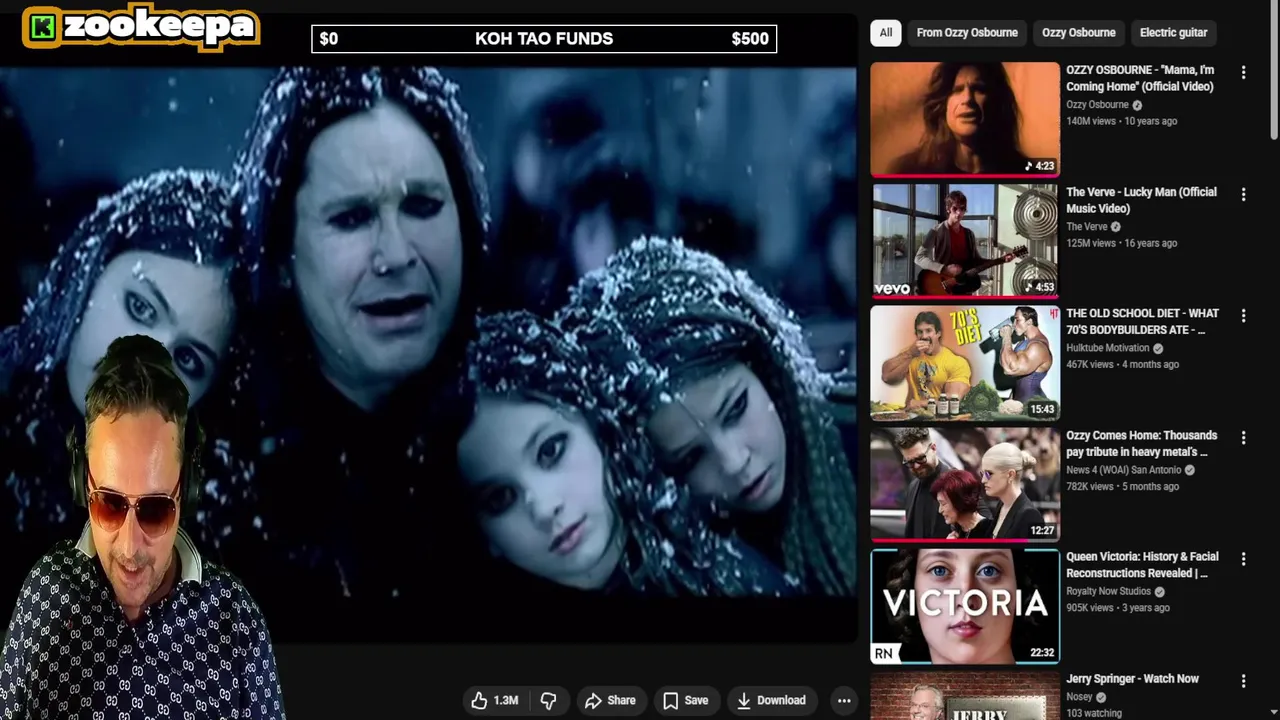Share the video
The width and height of the screenshot is (1280, 720).
click(x=610, y=700)
